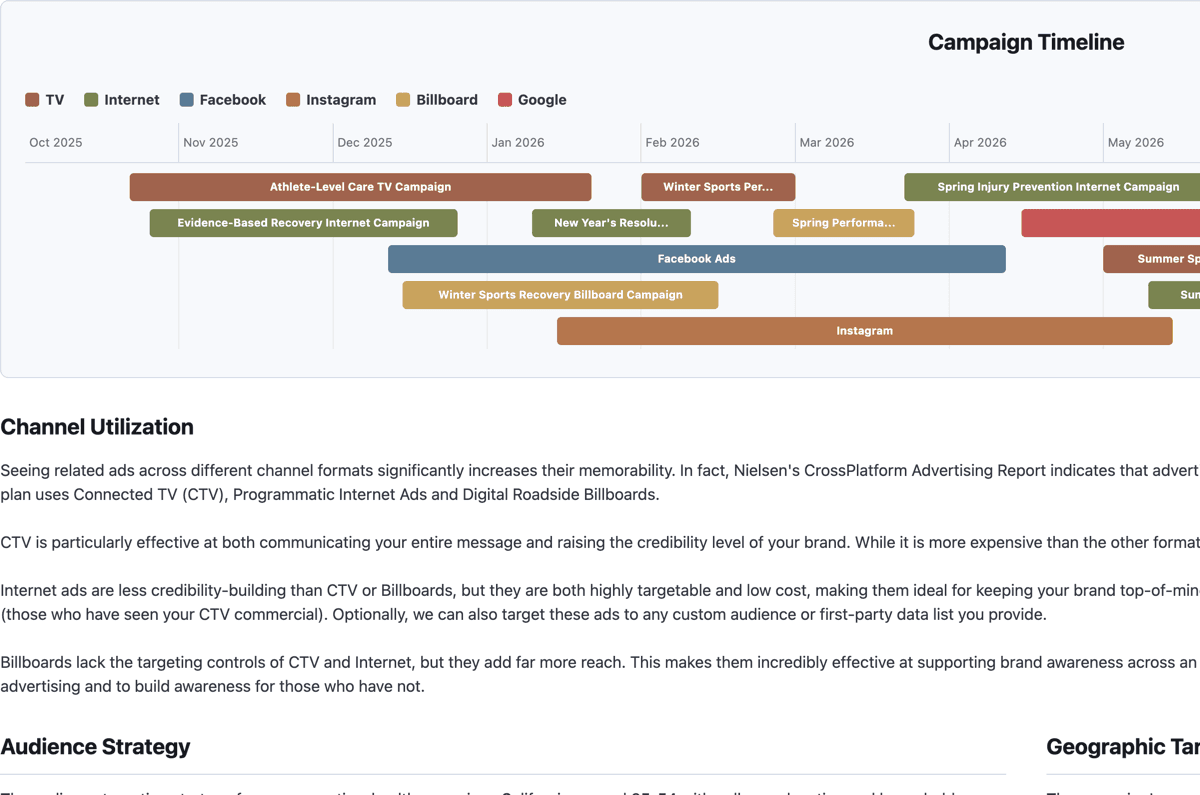Screen dimensions: 1200x795
Task: Click the Mar 2026 month marker
Action: 826,143
